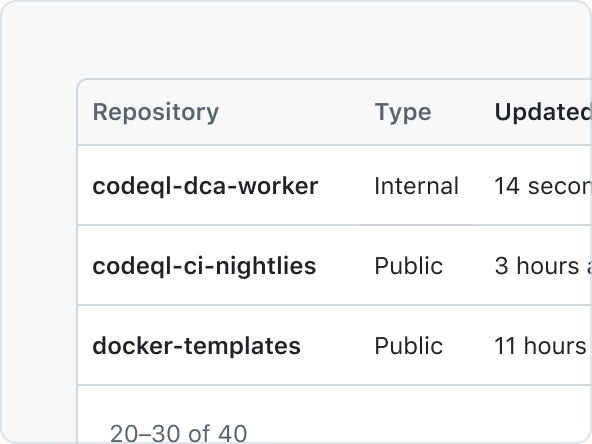The height and width of the screenshot is (444, 592).
Task: Click empty space between Repository and Type headers
Action: pyautogui.click(x=297, y=112)
